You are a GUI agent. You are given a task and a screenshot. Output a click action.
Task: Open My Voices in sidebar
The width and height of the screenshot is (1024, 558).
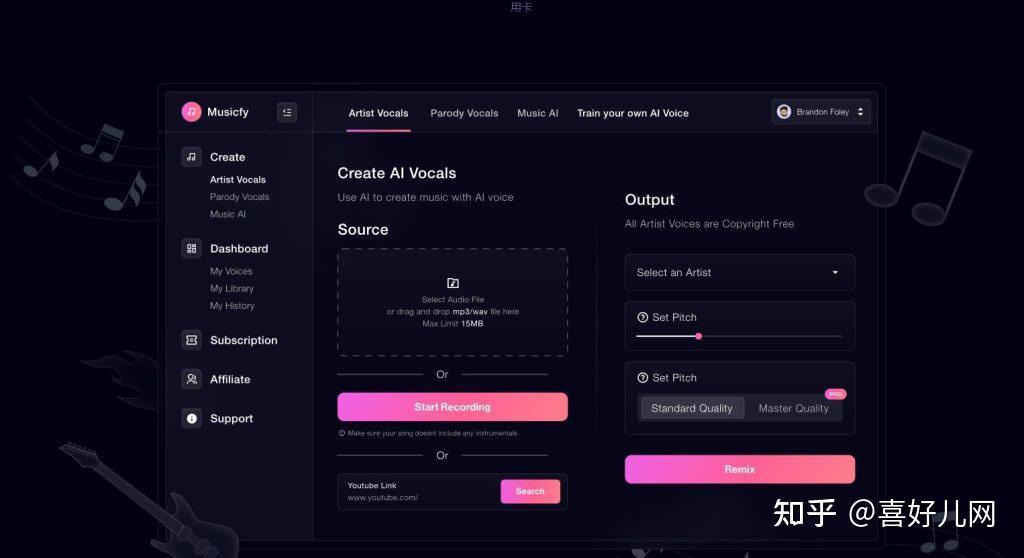click(231, 271)
